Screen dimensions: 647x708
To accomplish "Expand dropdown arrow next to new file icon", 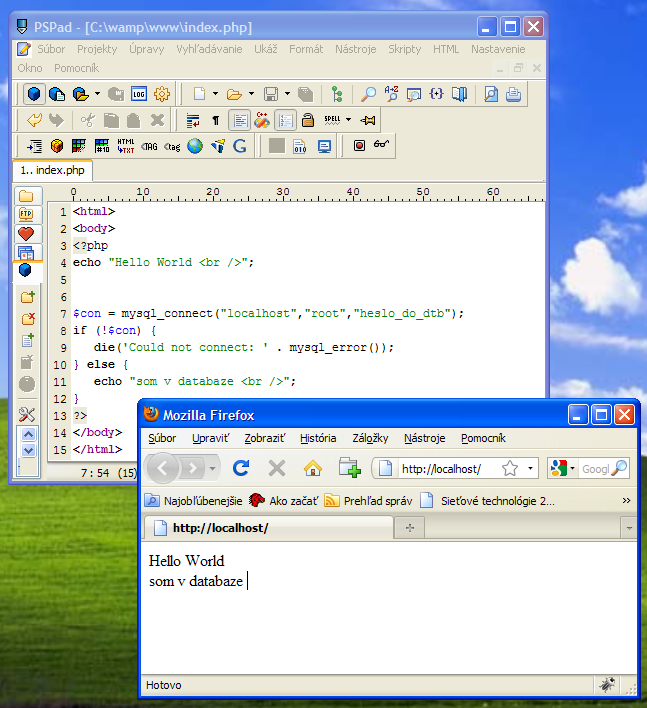I will tap(215, 94).
